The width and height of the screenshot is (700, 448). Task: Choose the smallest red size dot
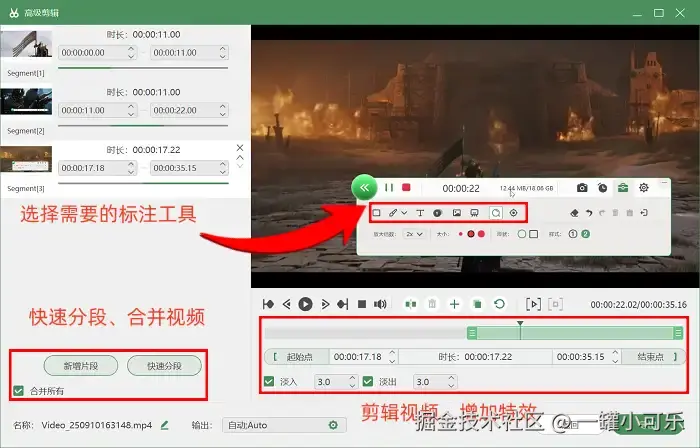[460, 234]
